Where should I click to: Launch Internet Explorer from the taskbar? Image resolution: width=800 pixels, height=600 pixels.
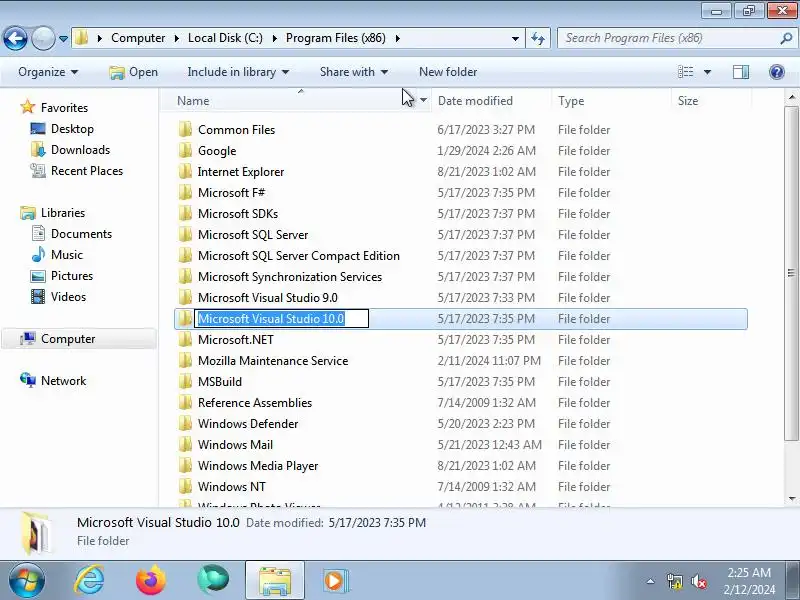pos(89,580)
